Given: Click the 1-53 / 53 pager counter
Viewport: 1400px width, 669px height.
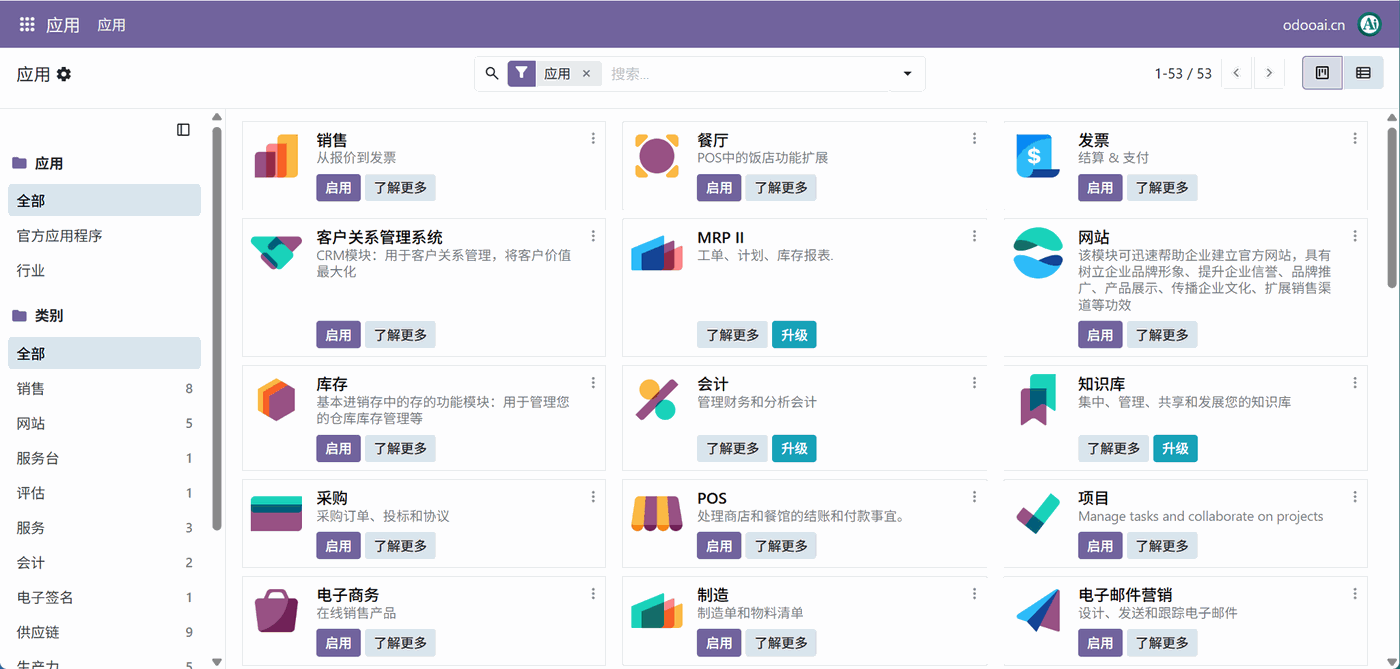Looking at the screenshot, I should click(1183, 74).
